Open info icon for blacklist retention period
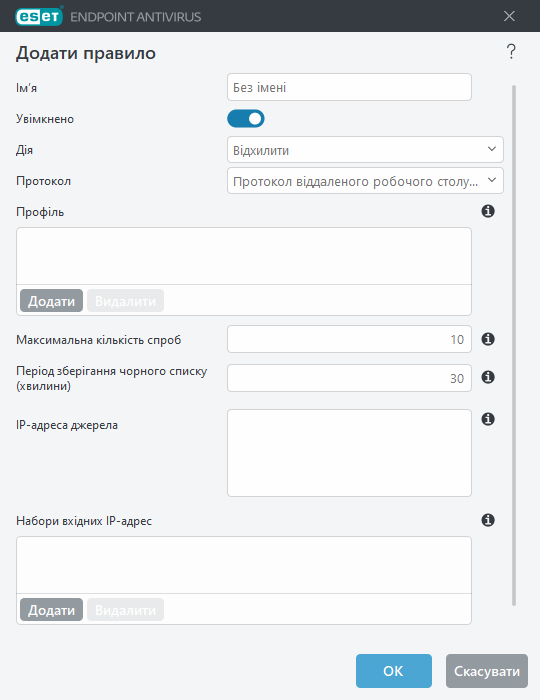The width and height of the screenshot is (540, 700). click(x=488, y=378)
